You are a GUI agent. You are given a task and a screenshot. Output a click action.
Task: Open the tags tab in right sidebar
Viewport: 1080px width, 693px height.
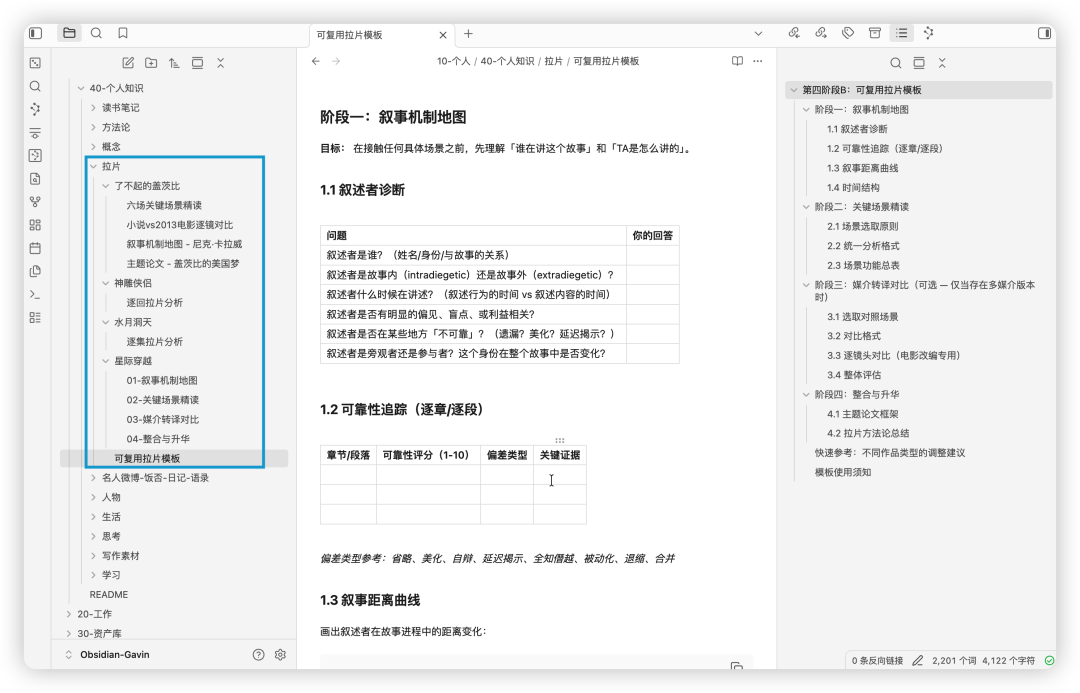(x=848, y=33)
